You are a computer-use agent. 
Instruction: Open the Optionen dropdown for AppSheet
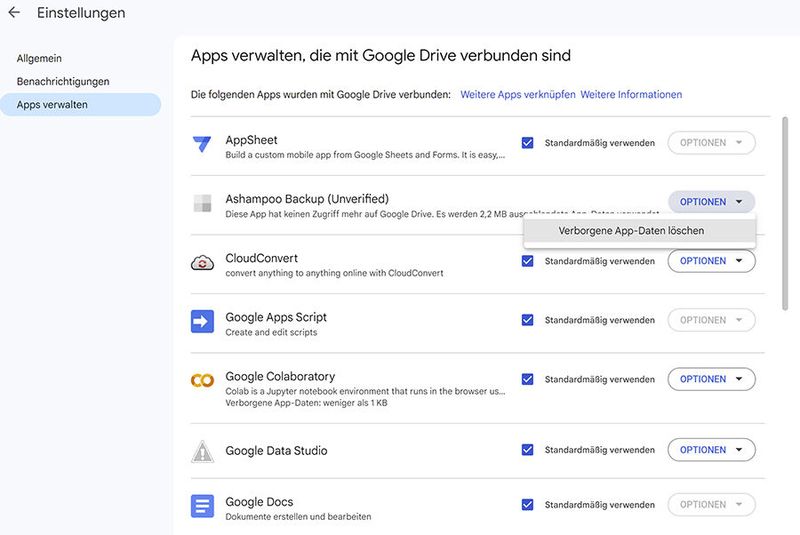(x=711, y=143)
